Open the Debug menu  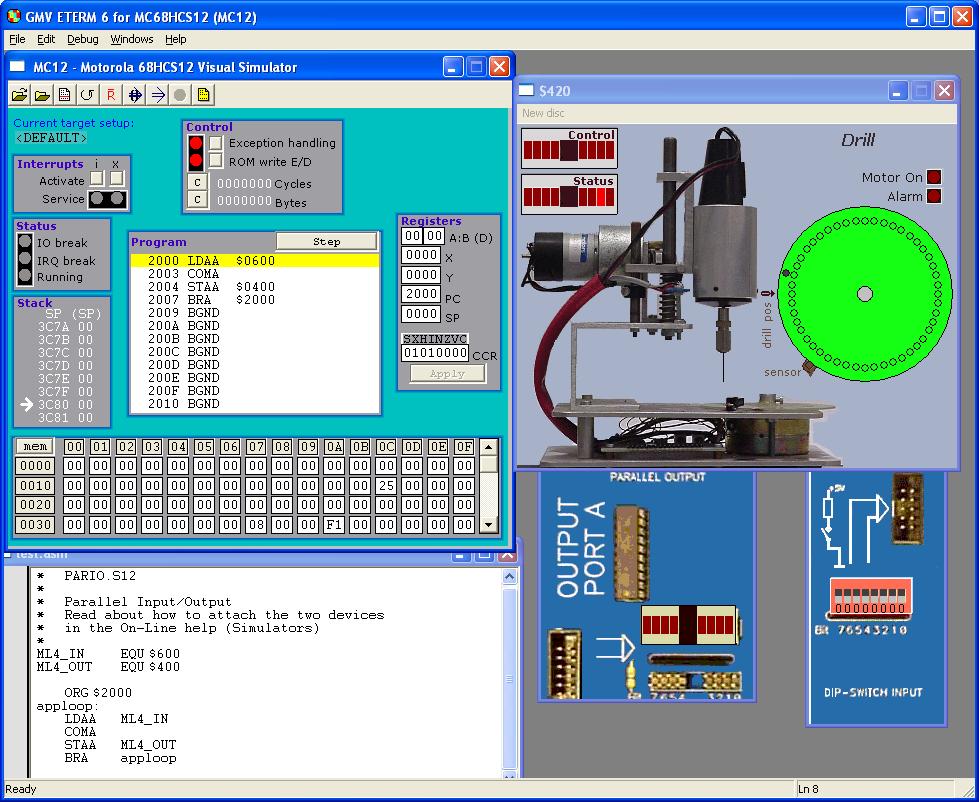(x=82, y=39)
